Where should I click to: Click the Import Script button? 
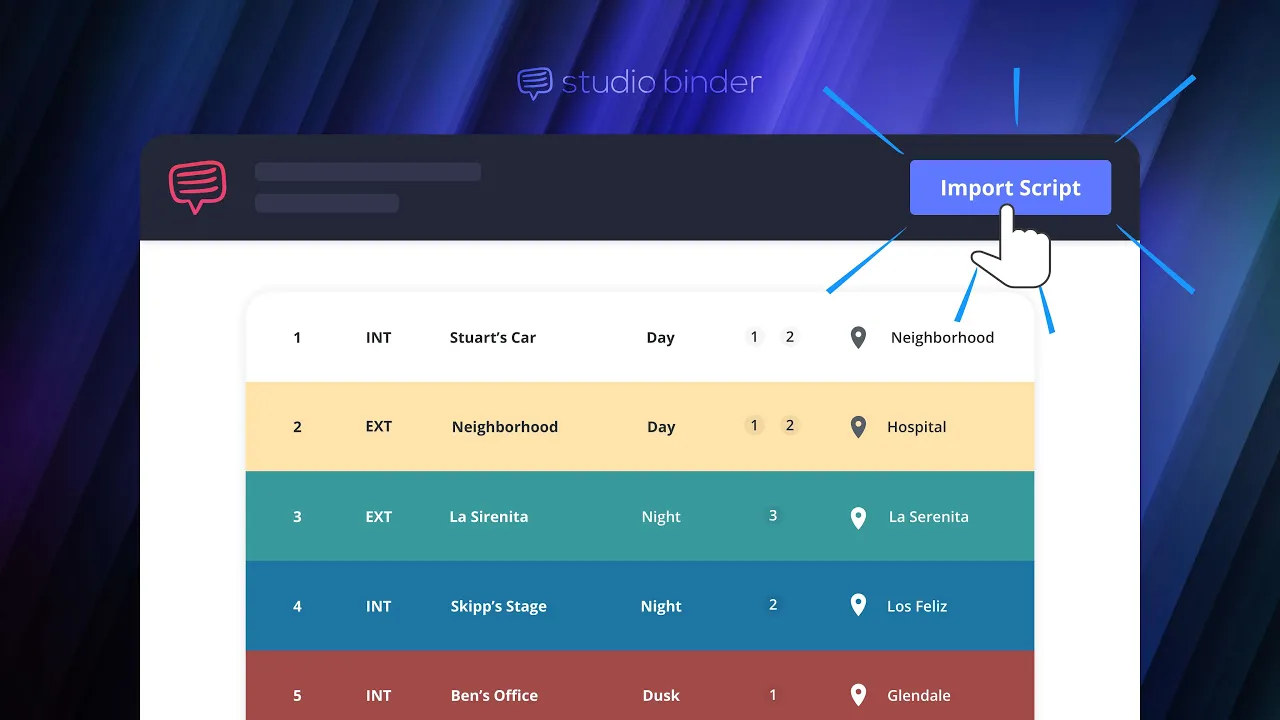coord(1010,187)
